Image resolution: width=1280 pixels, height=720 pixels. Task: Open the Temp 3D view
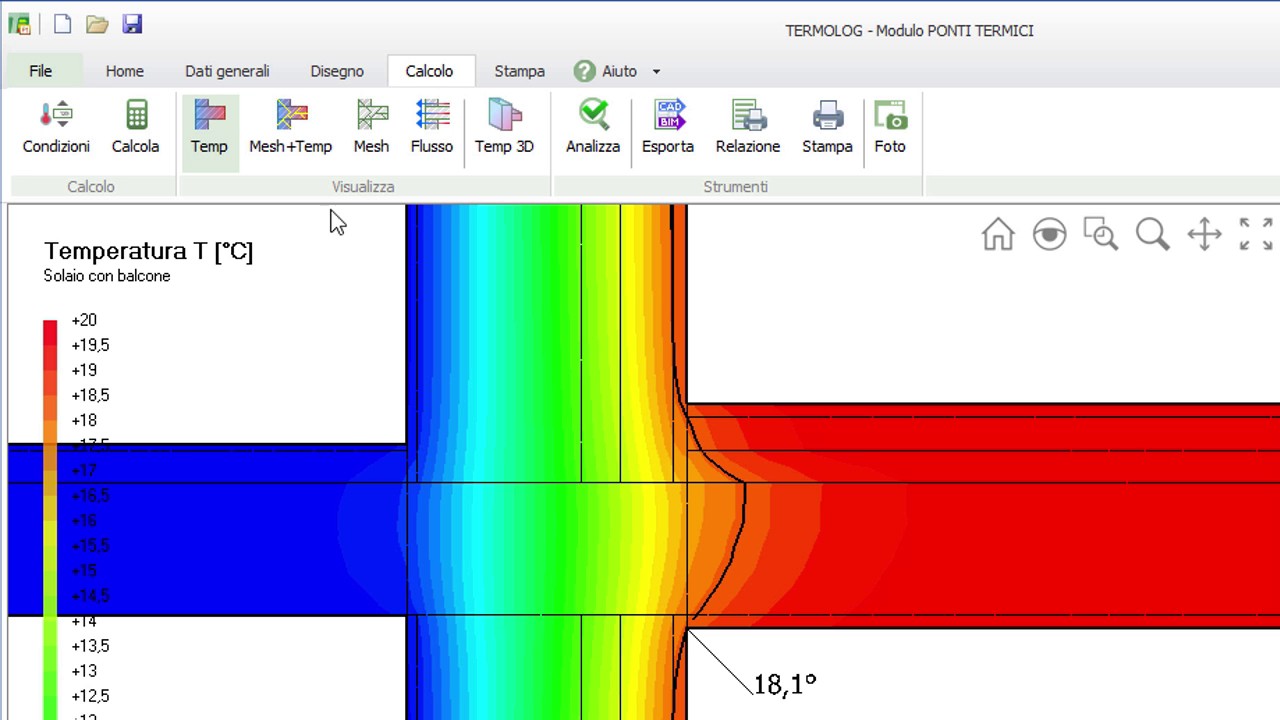(504, 127)
